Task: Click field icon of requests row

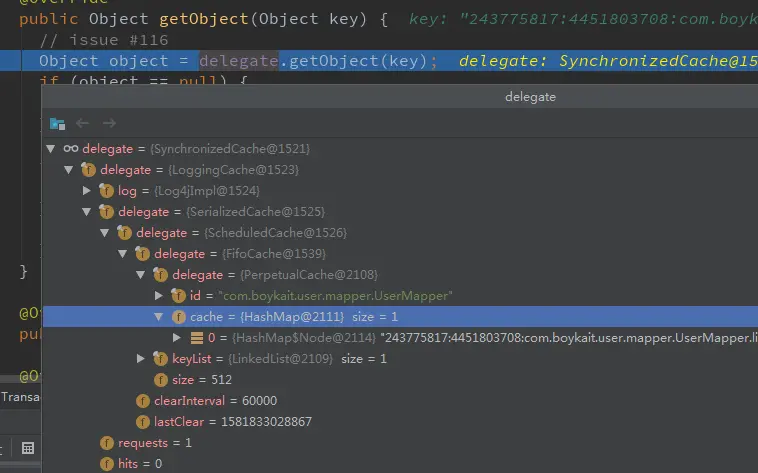Action: point(106,443)
